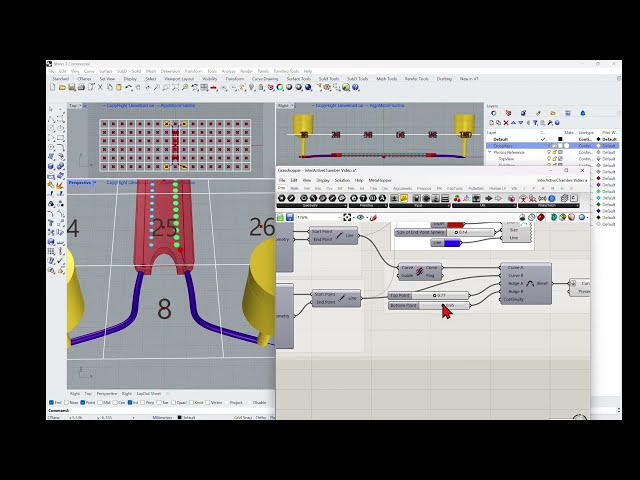The image size is (640, 480).
Task: Switch to the LayOut Sheet viewport tab
Action: (x=149, y=394)
